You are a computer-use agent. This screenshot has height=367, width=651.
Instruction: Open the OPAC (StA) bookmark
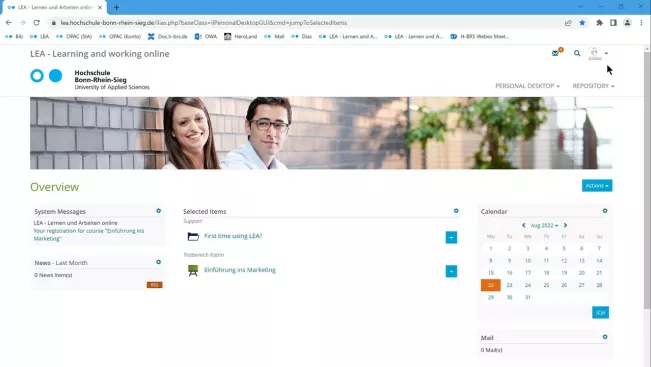click(74, 37)
